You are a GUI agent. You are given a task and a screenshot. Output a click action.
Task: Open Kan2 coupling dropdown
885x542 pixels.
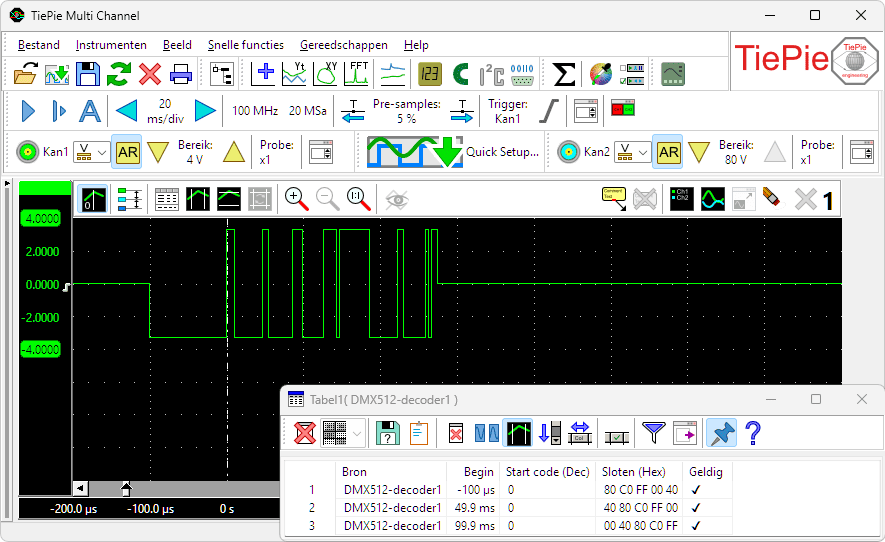tap(633, 152)
